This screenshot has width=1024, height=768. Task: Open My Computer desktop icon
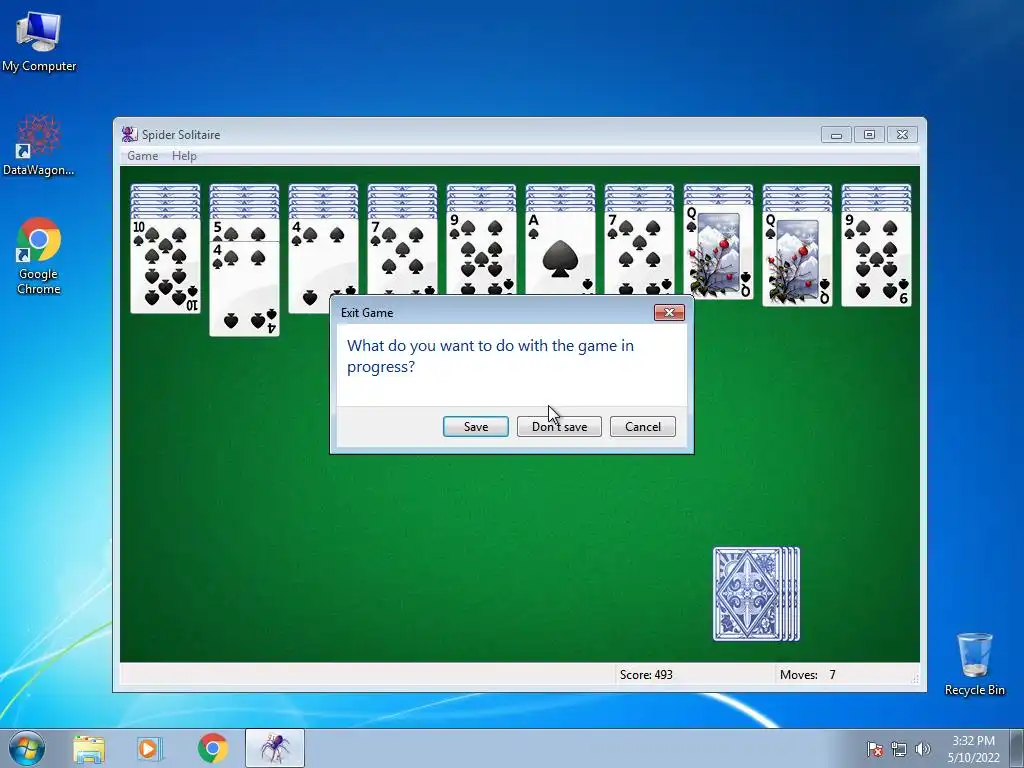click(x=39, y=40)
